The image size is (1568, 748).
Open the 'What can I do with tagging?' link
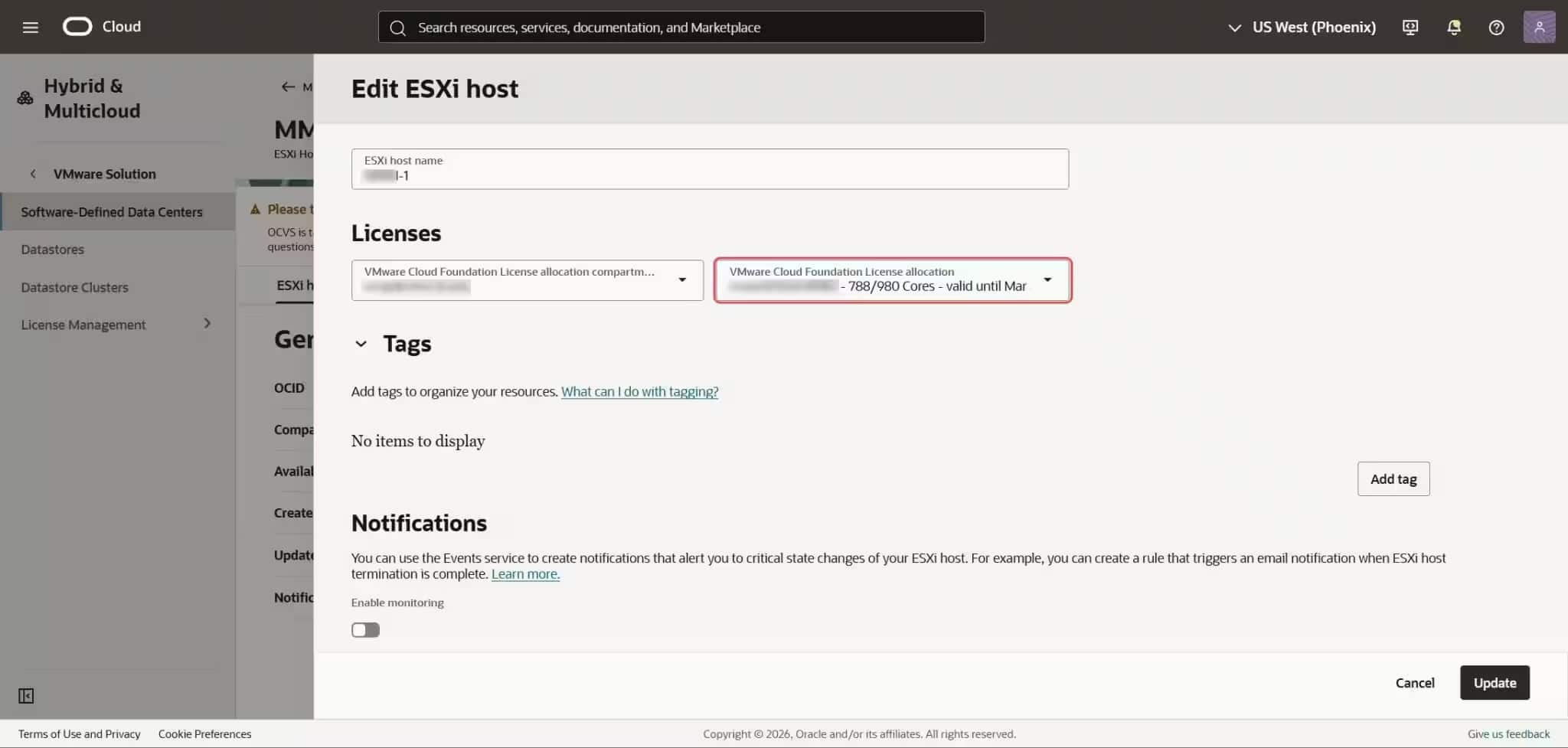click(640, 391)
